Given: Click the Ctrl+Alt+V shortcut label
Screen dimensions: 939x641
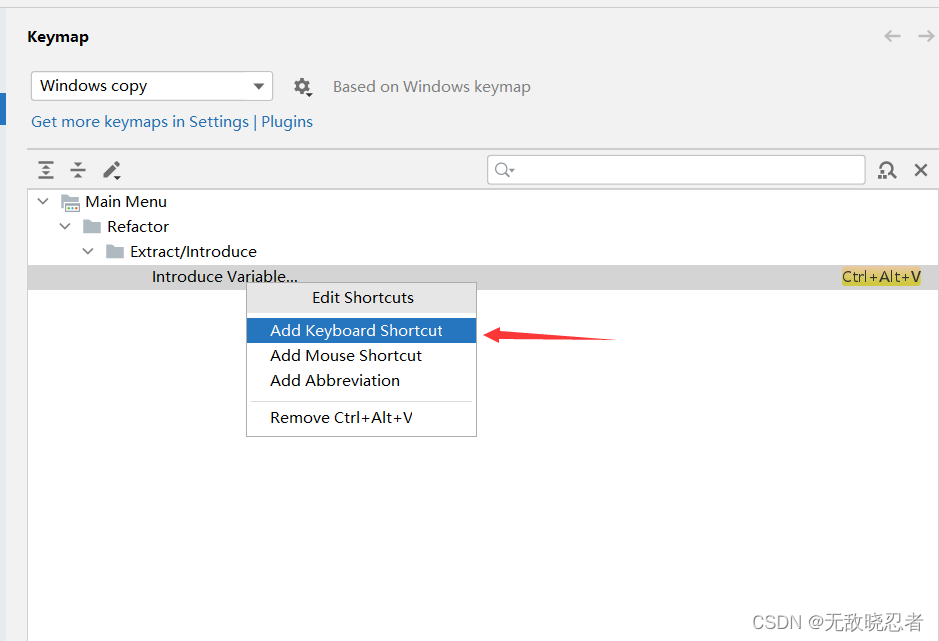Looking at the screenshot, I should click(881, 277).
